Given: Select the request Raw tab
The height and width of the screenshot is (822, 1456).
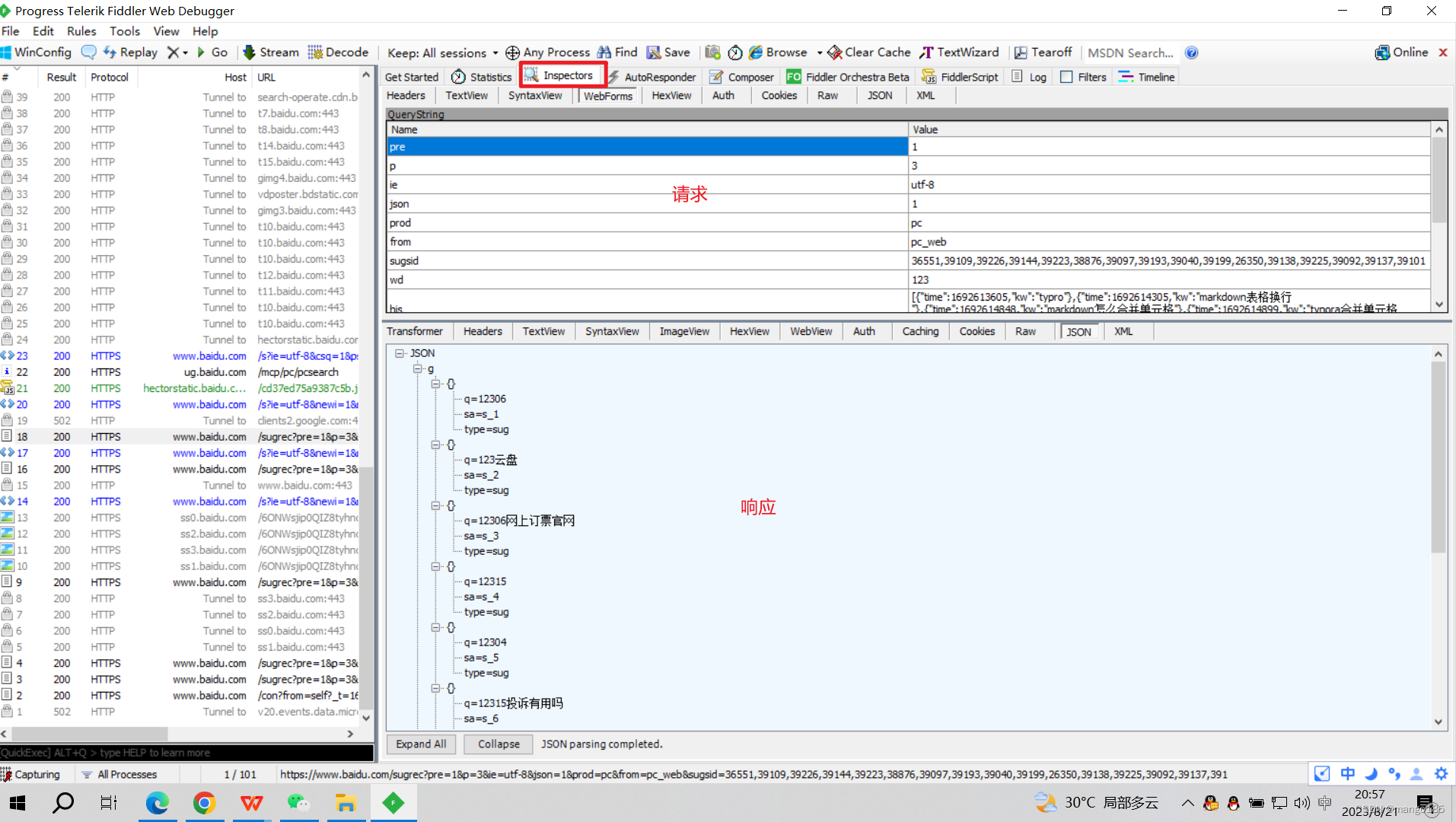Looking at the screenshot, I should pyautogui.click(x=827, y=95).
